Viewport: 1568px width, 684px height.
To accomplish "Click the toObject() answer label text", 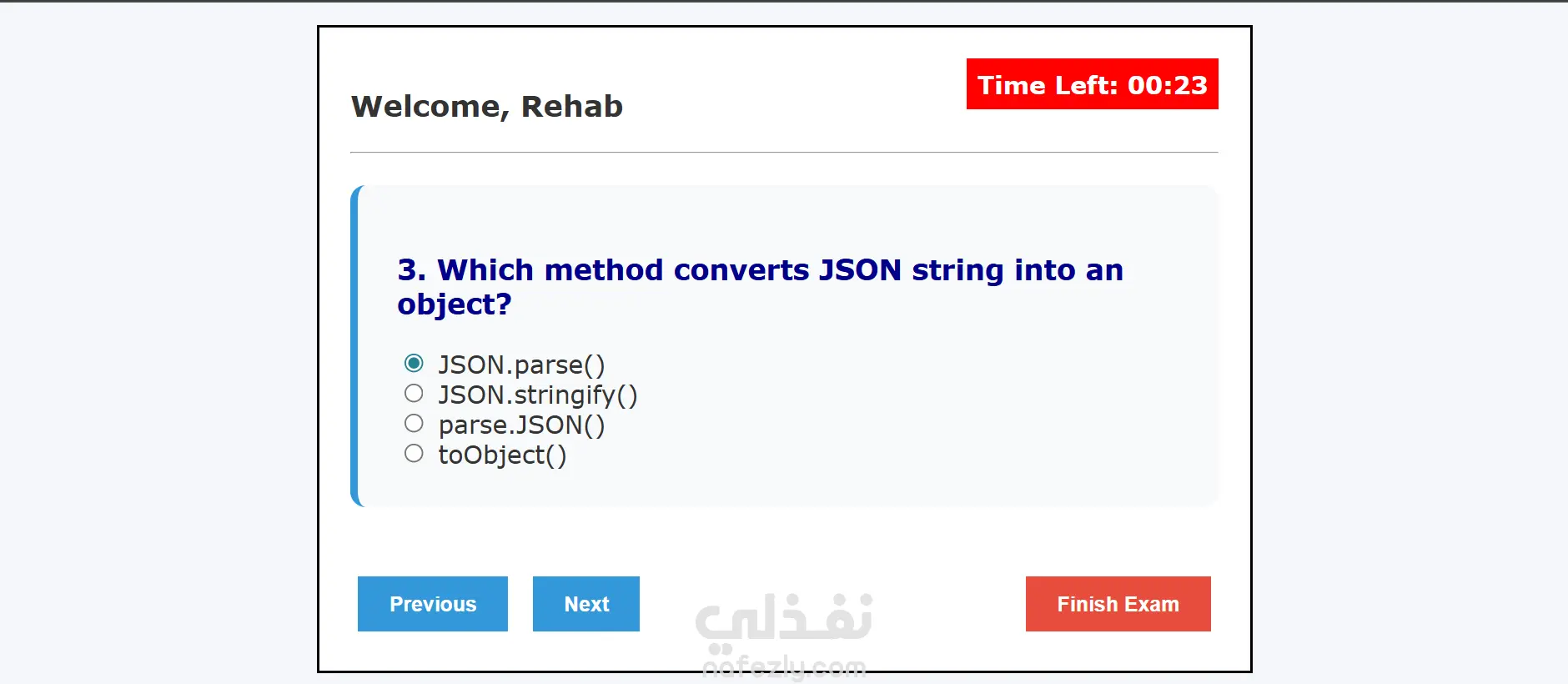I will tap(502, 455).
